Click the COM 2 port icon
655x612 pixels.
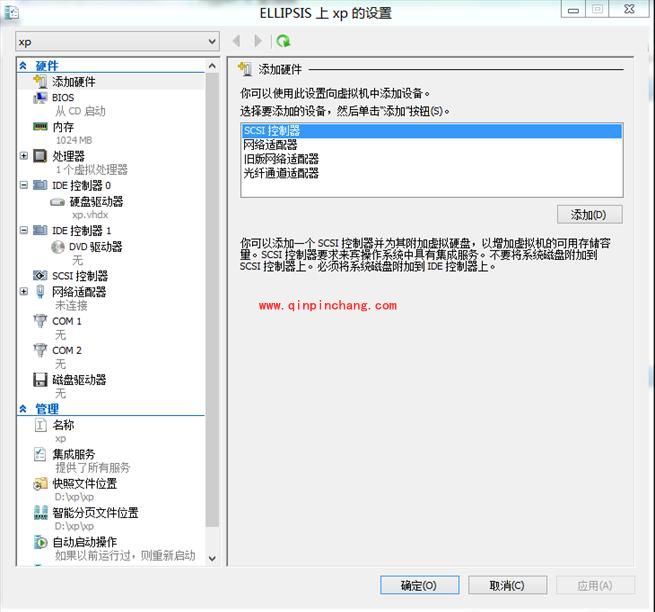tap(40, 350)
